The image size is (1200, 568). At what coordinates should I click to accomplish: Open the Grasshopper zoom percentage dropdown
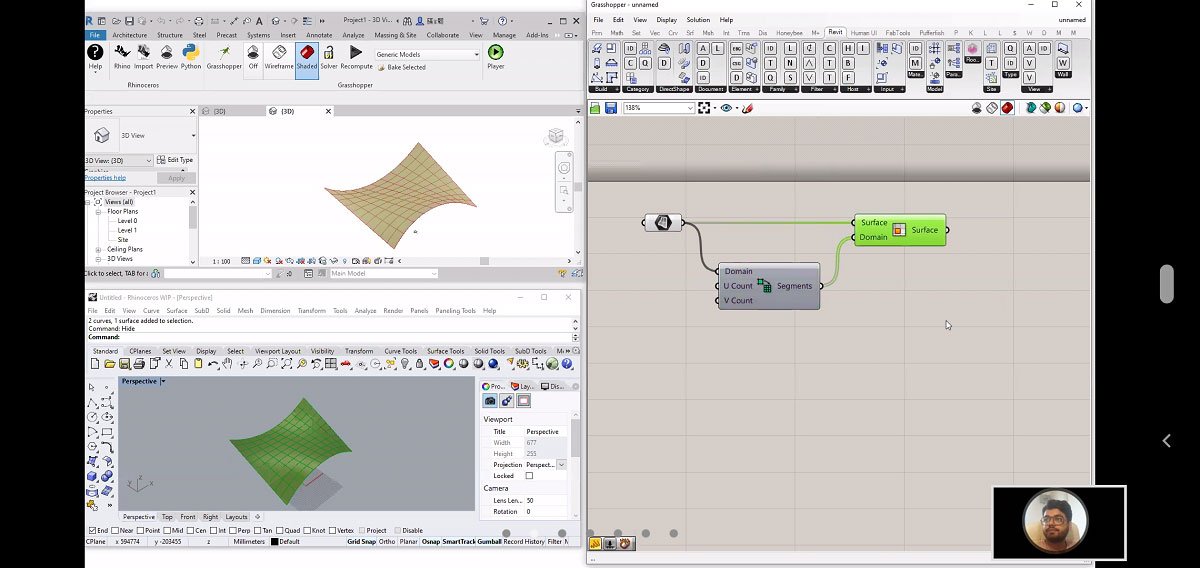(x=689, y=108)
